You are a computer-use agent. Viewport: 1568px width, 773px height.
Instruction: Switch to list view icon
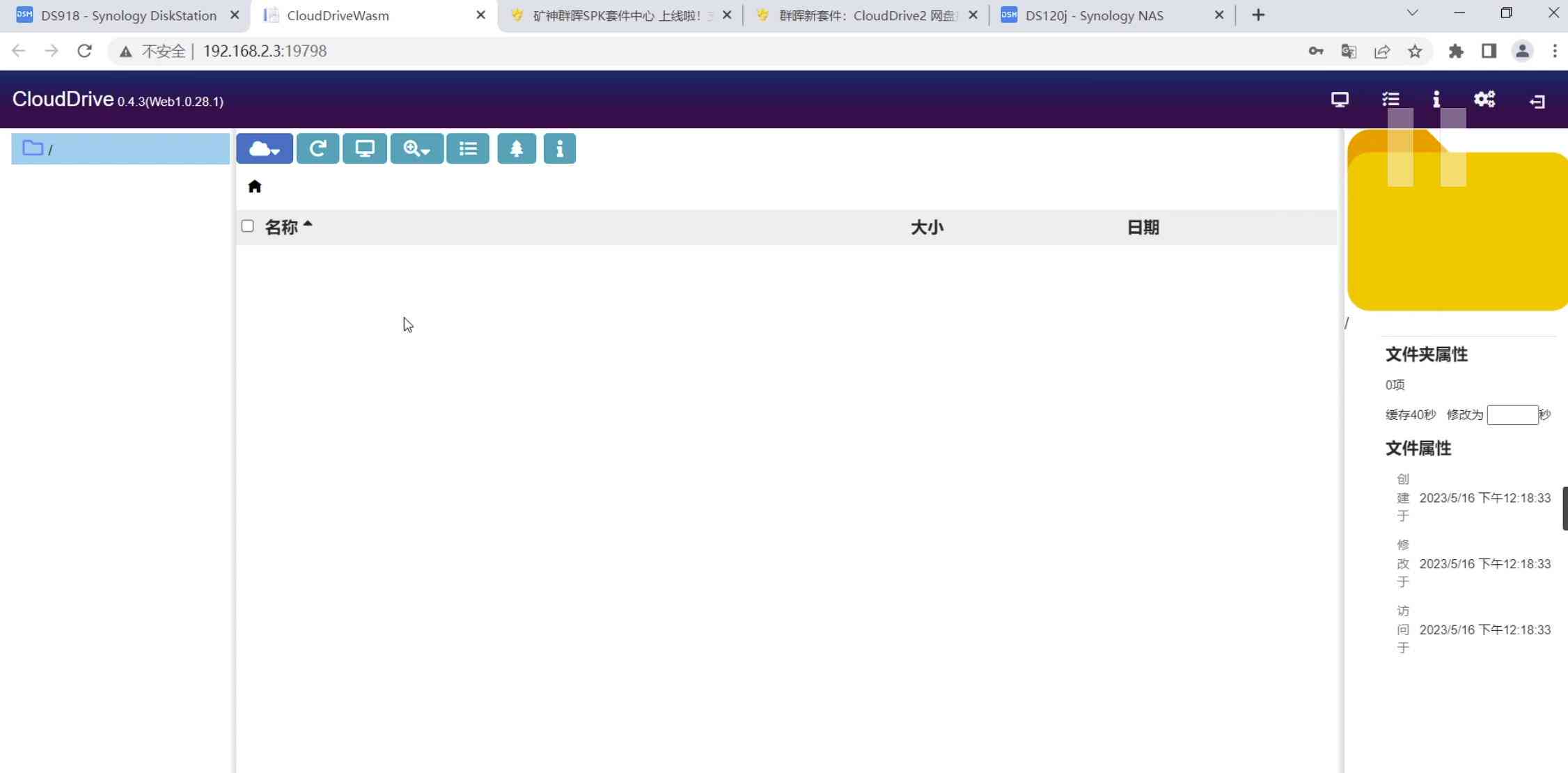pos(468,148)
